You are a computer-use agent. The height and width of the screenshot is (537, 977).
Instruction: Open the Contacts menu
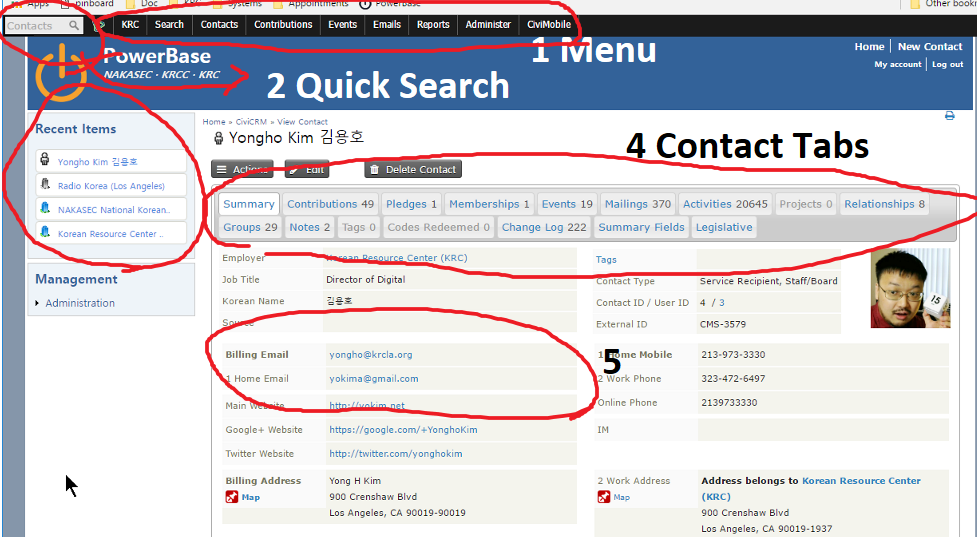219,25
